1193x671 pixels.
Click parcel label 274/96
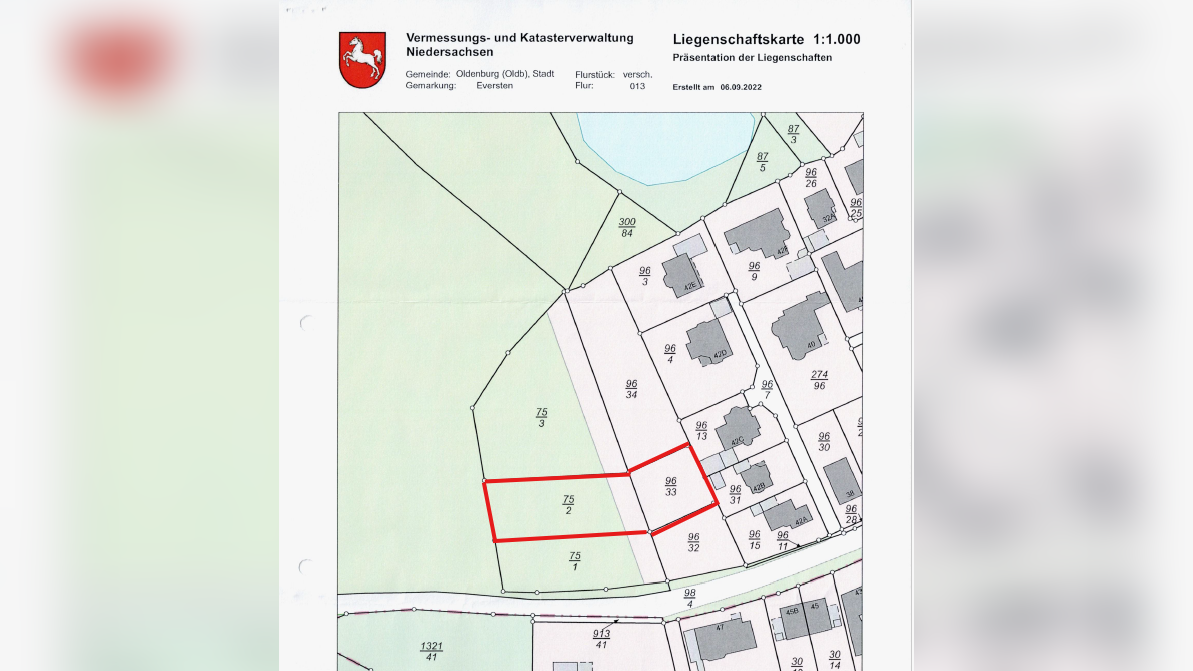click(819, 380)
